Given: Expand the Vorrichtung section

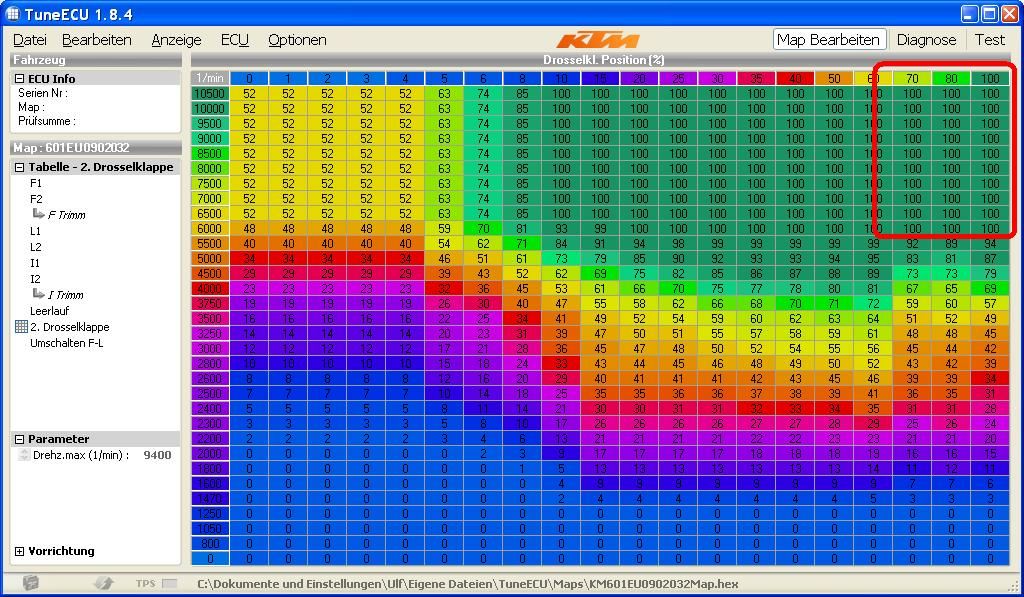Looking at the screenshot, I should (19, 551).
